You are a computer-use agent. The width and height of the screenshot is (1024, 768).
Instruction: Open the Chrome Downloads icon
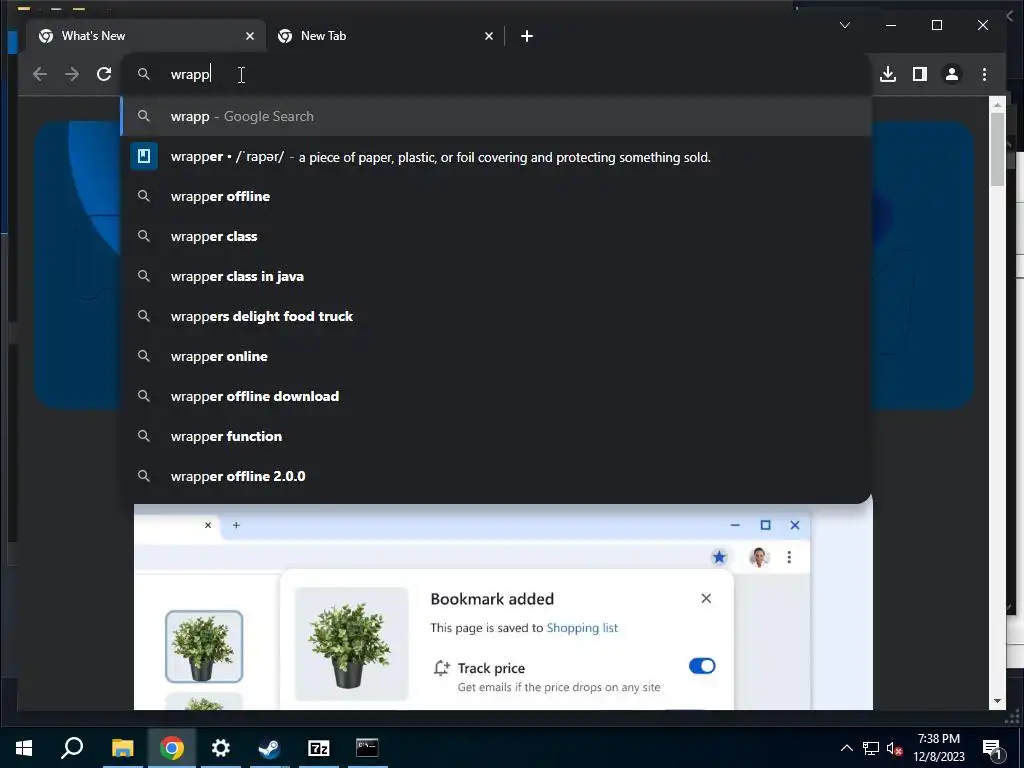point(888,74)
